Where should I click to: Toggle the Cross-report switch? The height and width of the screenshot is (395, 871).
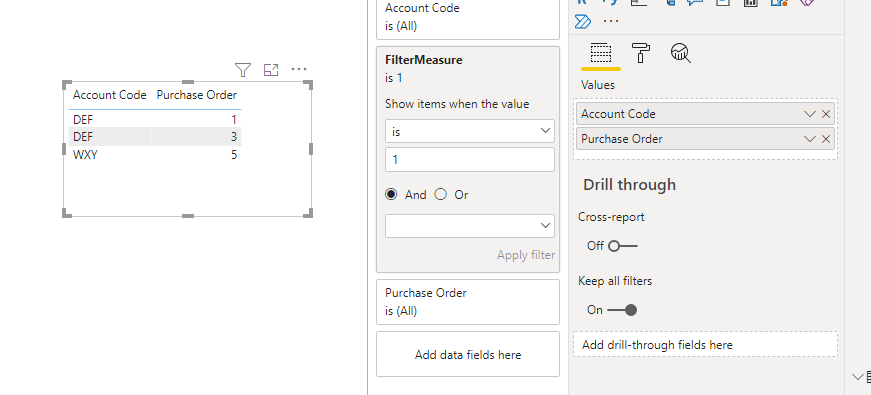[623, 246]
